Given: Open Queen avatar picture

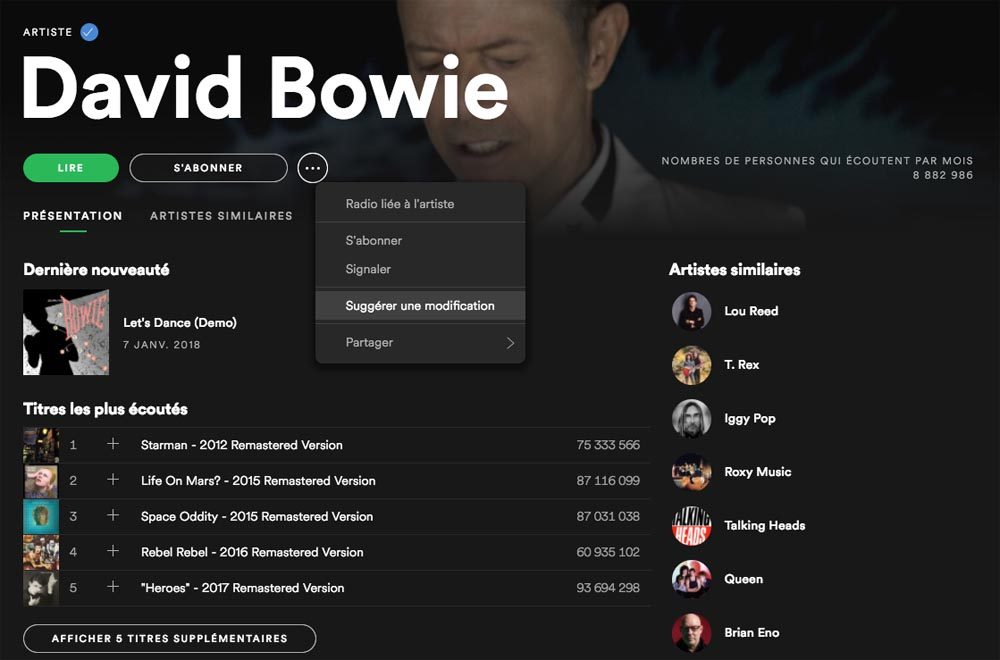Looking at the screenshot, I should 691,579.
